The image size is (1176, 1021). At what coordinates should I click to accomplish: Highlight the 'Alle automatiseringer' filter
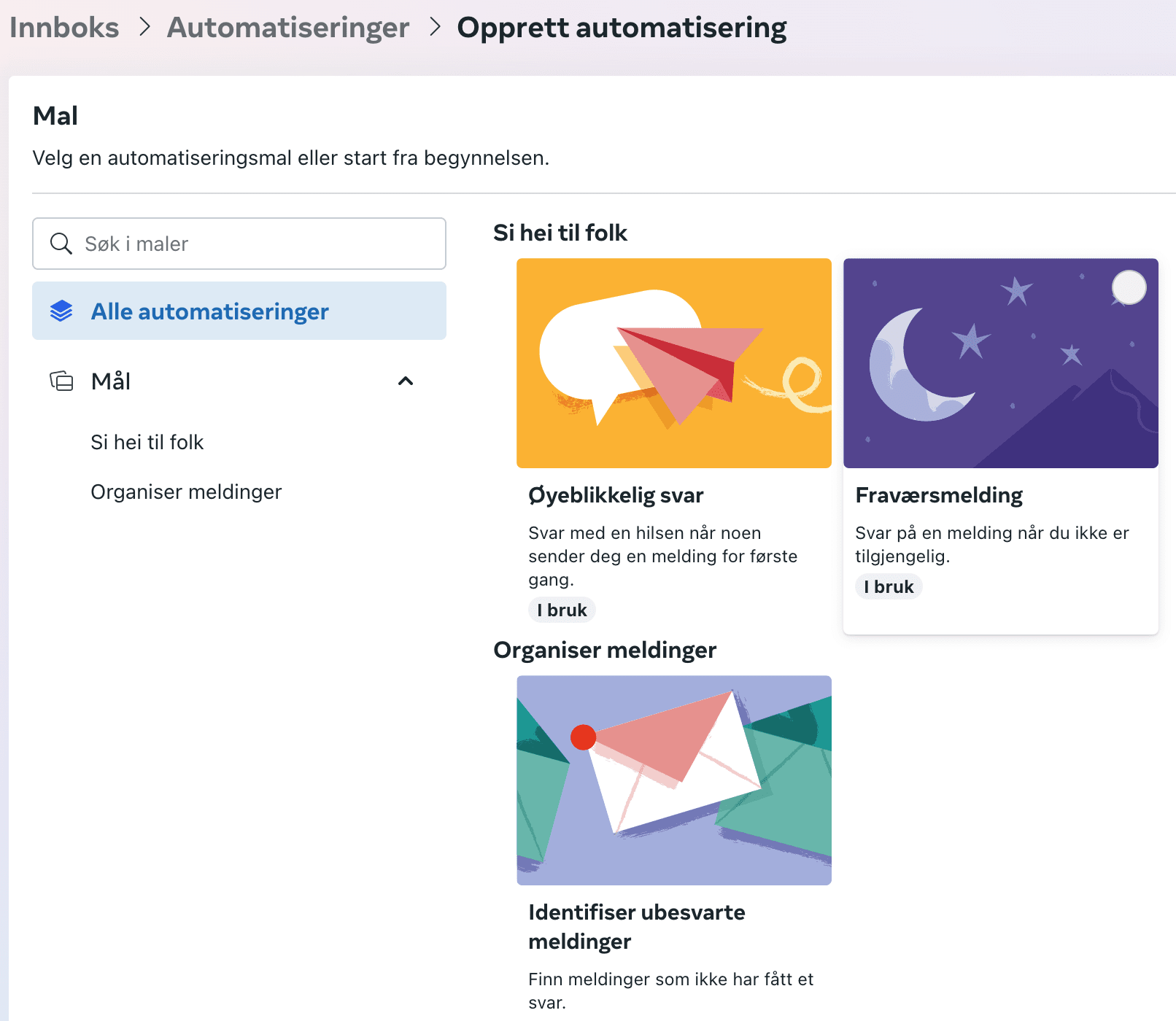(x=210, y=311)
